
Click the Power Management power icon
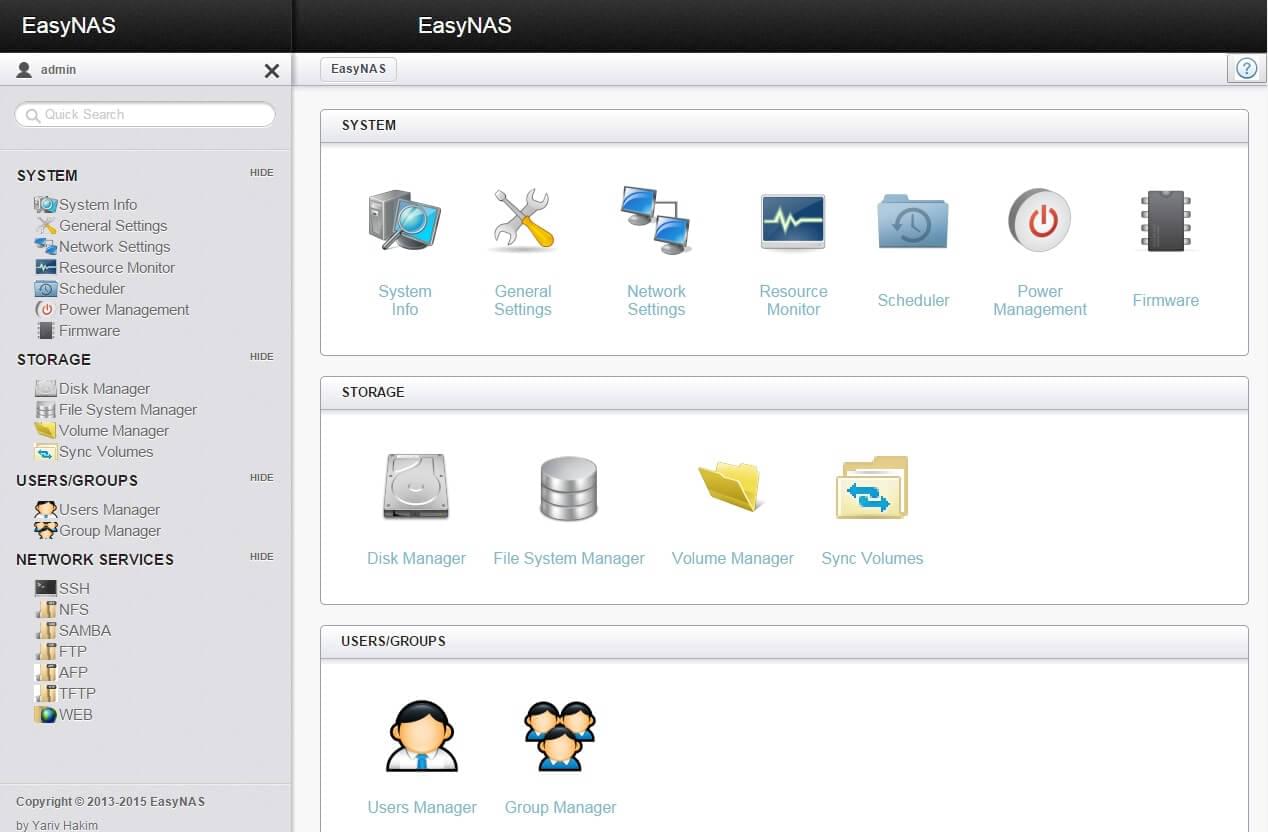[x=1039, y=220]
